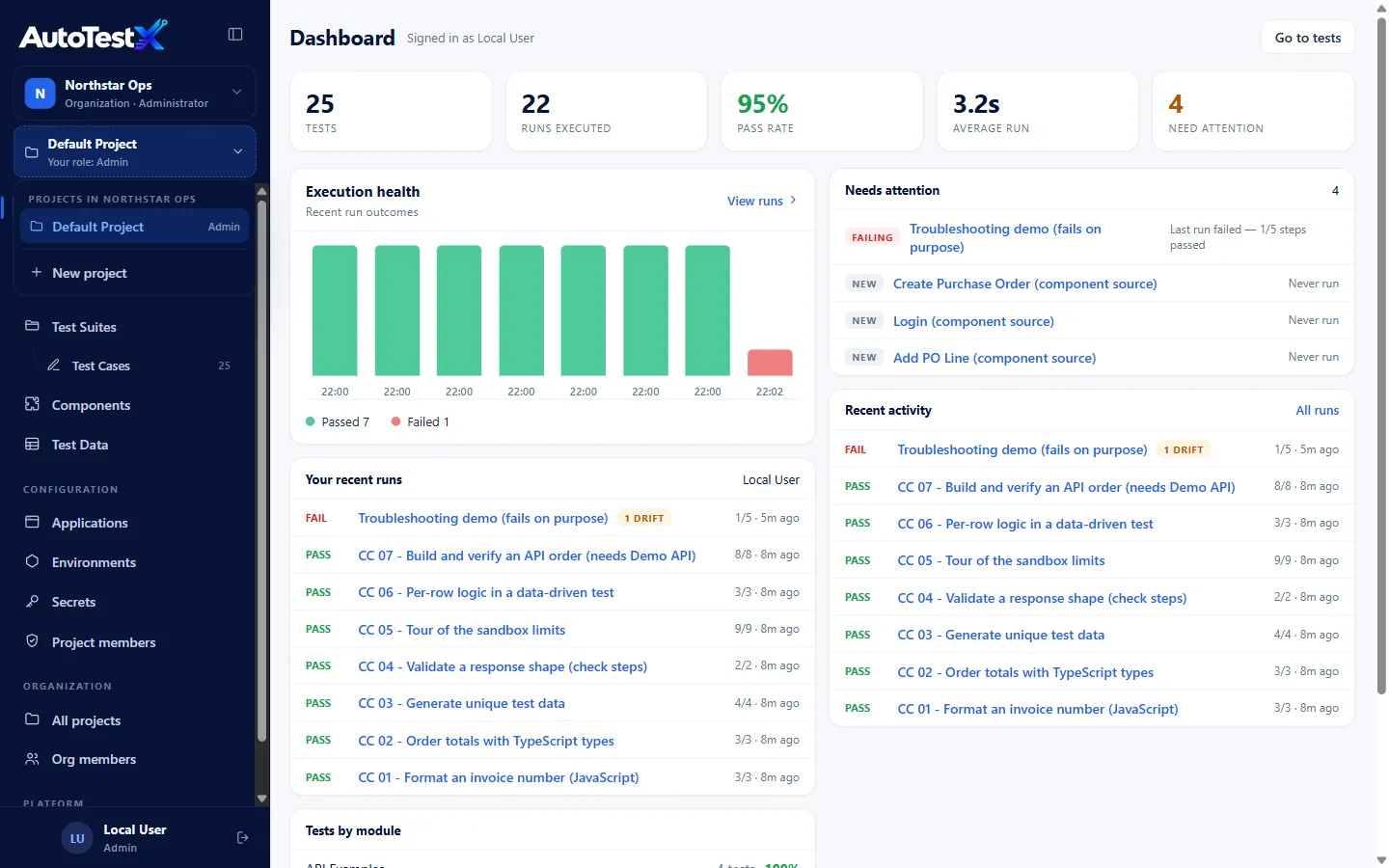
Task: Open the Test Suites menu item
Action: (135, 327)
